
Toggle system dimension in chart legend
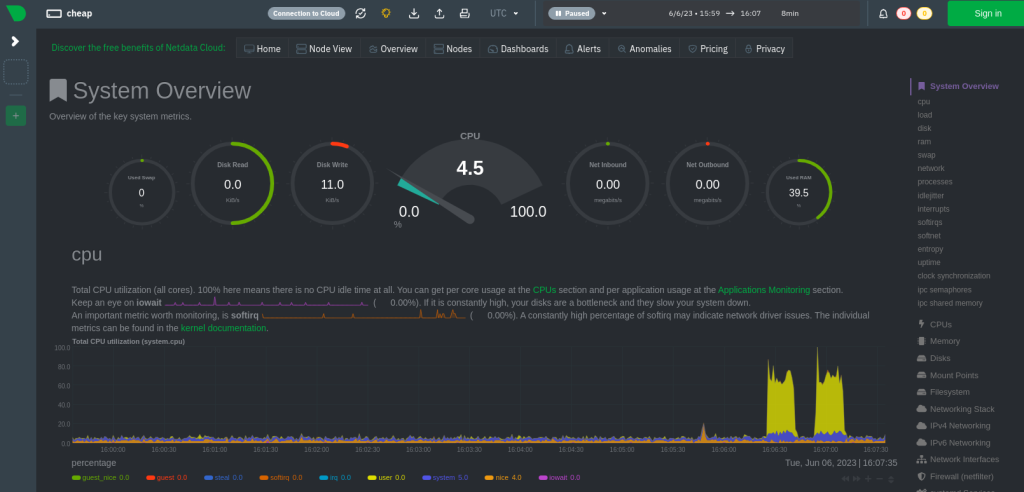[x=445, y=478]
